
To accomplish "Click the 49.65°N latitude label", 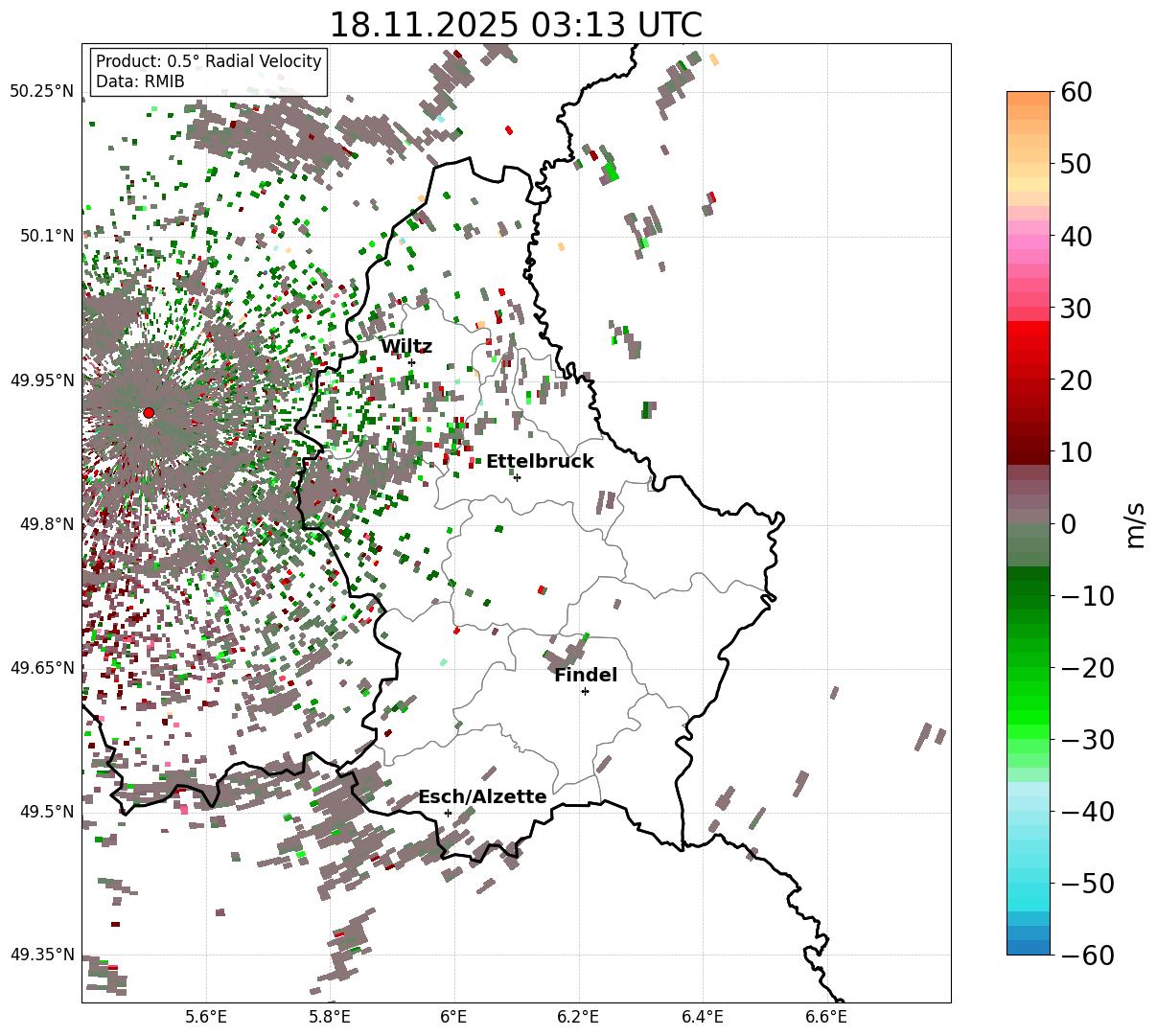I will [41, 668].
